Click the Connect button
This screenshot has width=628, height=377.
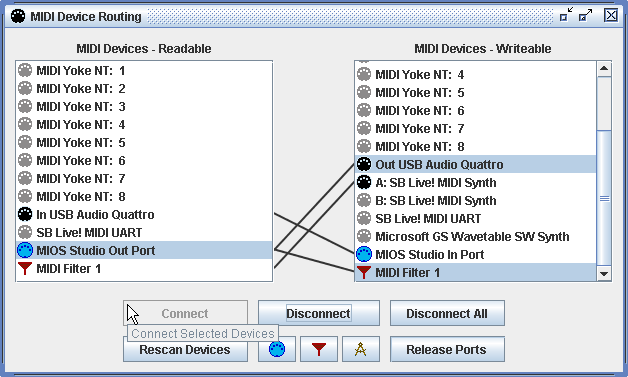tap(185, 313)
